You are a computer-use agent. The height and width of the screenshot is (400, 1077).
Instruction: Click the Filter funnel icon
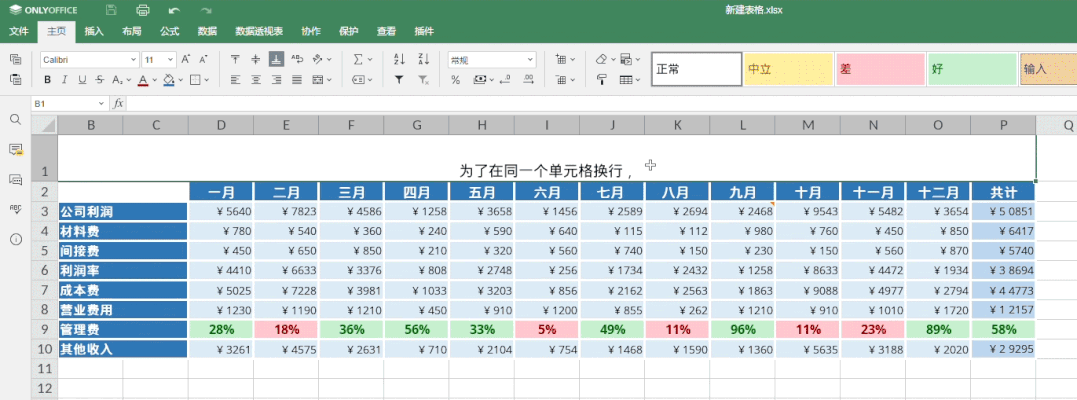pos(399,80)
